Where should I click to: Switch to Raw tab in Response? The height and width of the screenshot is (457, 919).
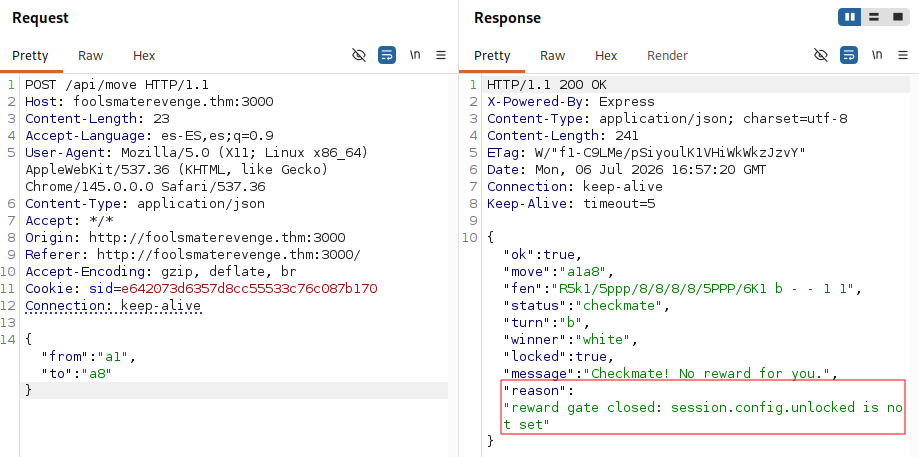pyautogui.click(x=552, y=56)
